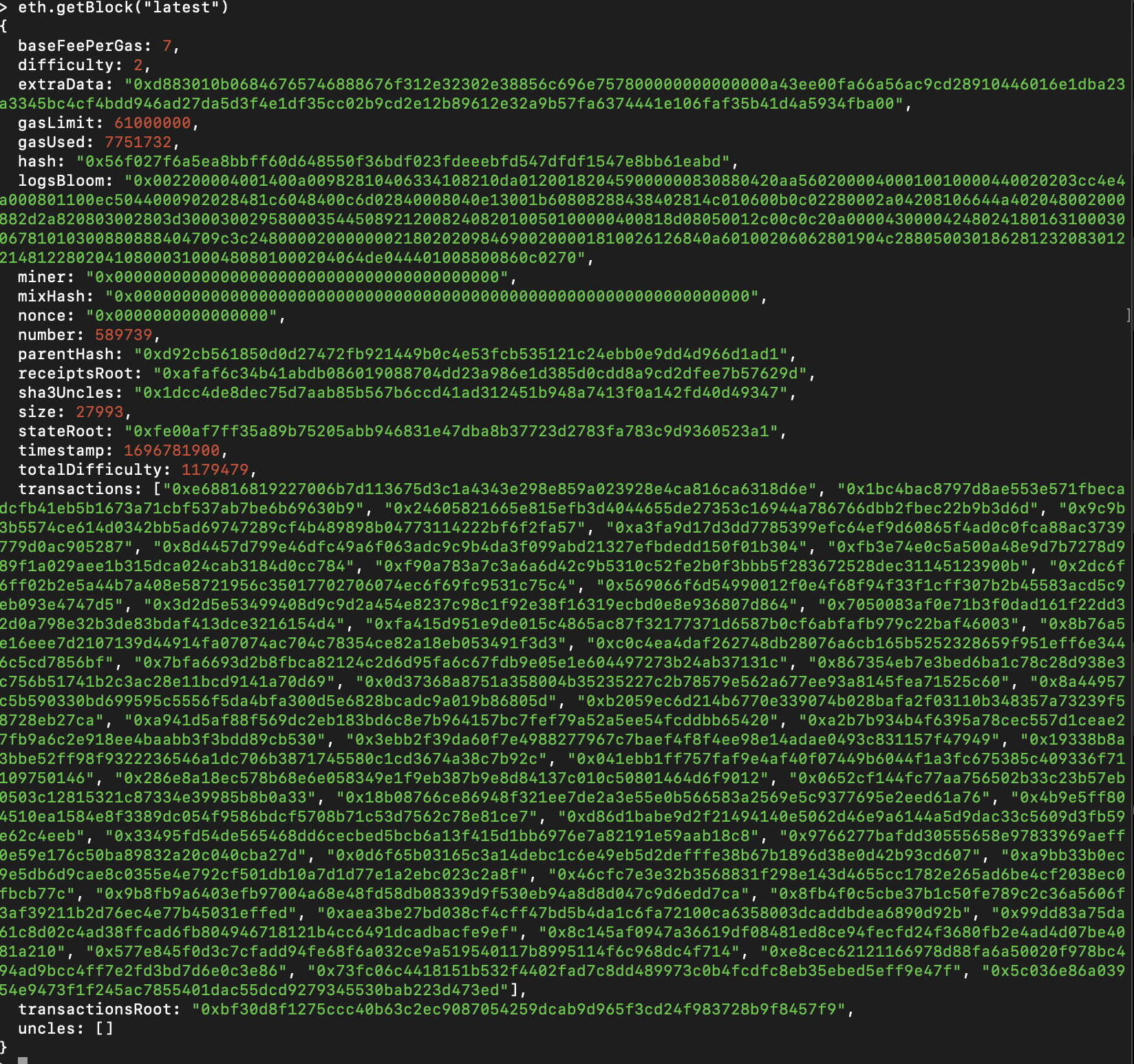Screen dimensions: 1134x1064
Task: Click the transaction hash starting 0xf90a783a
Action: tap(702, 566)
